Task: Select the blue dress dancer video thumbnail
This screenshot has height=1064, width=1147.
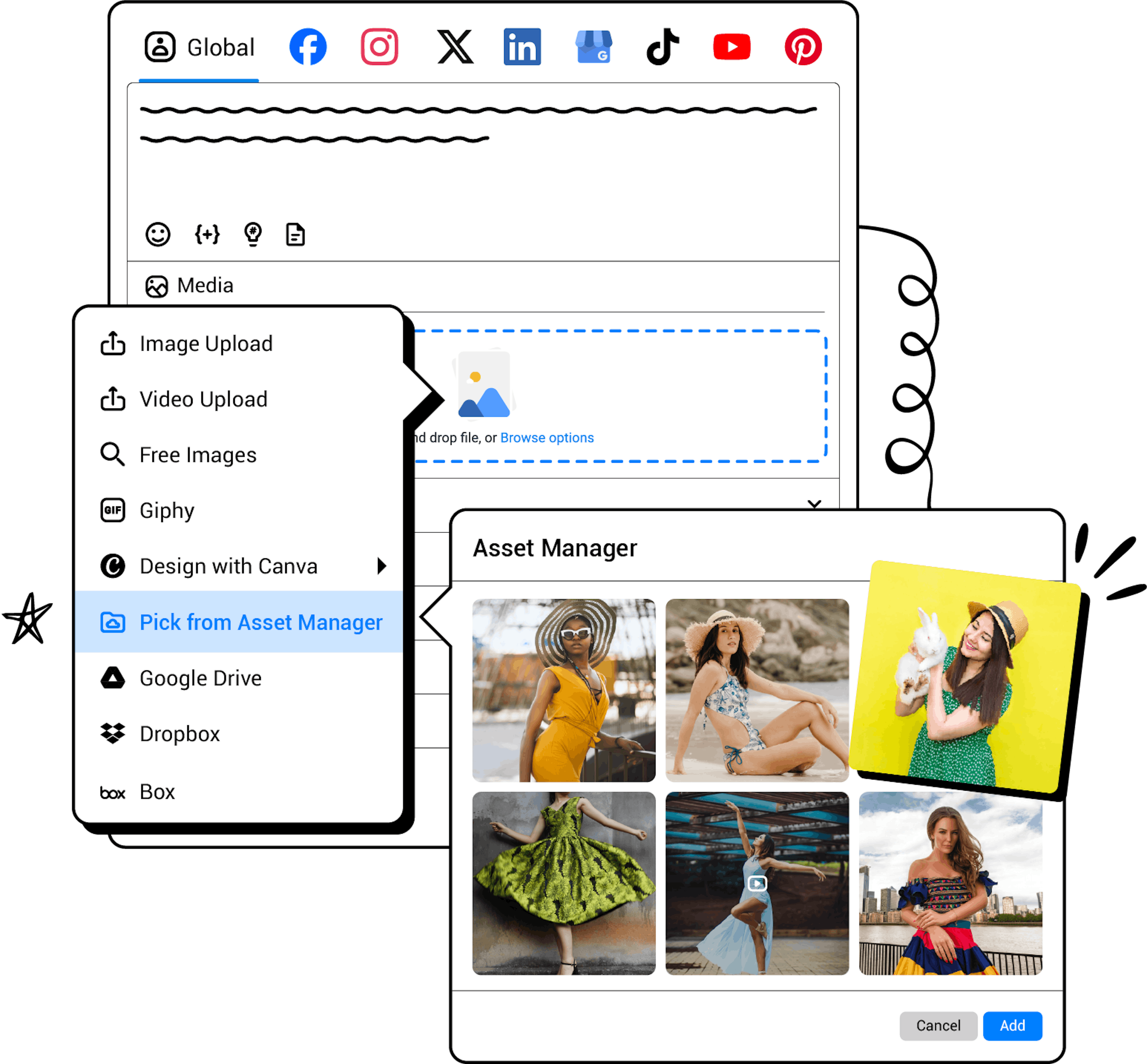Action: pyautogui.click(x=757, y=883)
